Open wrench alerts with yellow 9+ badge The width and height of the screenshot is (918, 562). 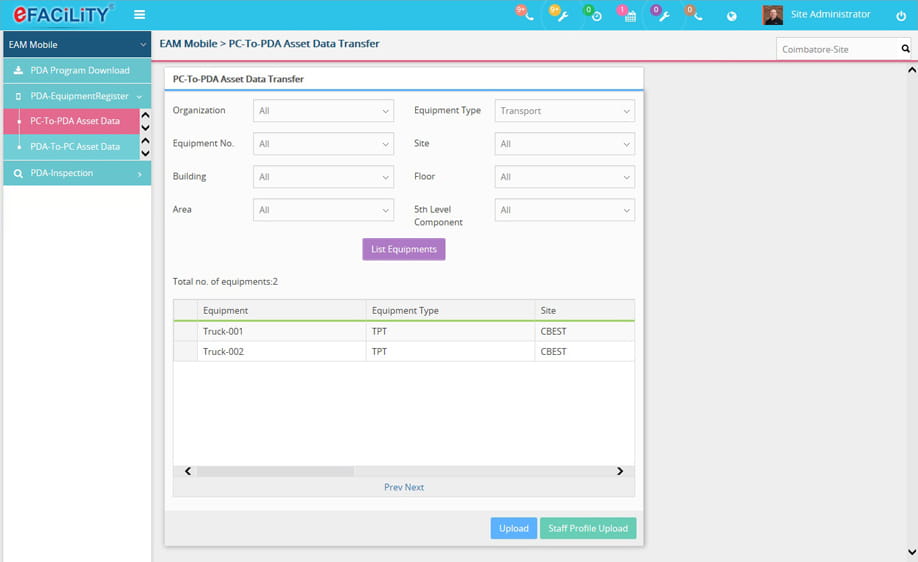point(560,15)
